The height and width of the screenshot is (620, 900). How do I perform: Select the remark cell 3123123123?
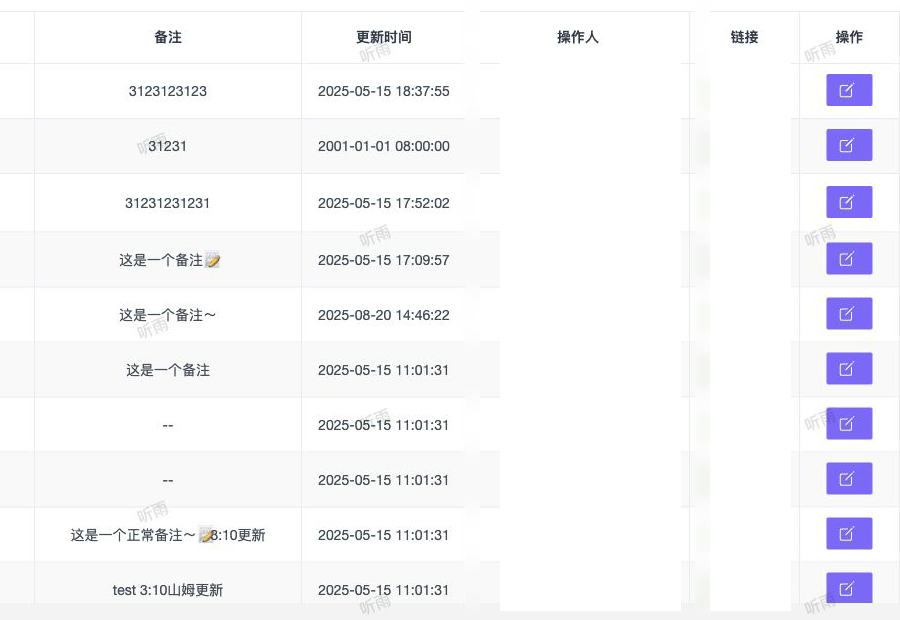click(x=168, y=91)
